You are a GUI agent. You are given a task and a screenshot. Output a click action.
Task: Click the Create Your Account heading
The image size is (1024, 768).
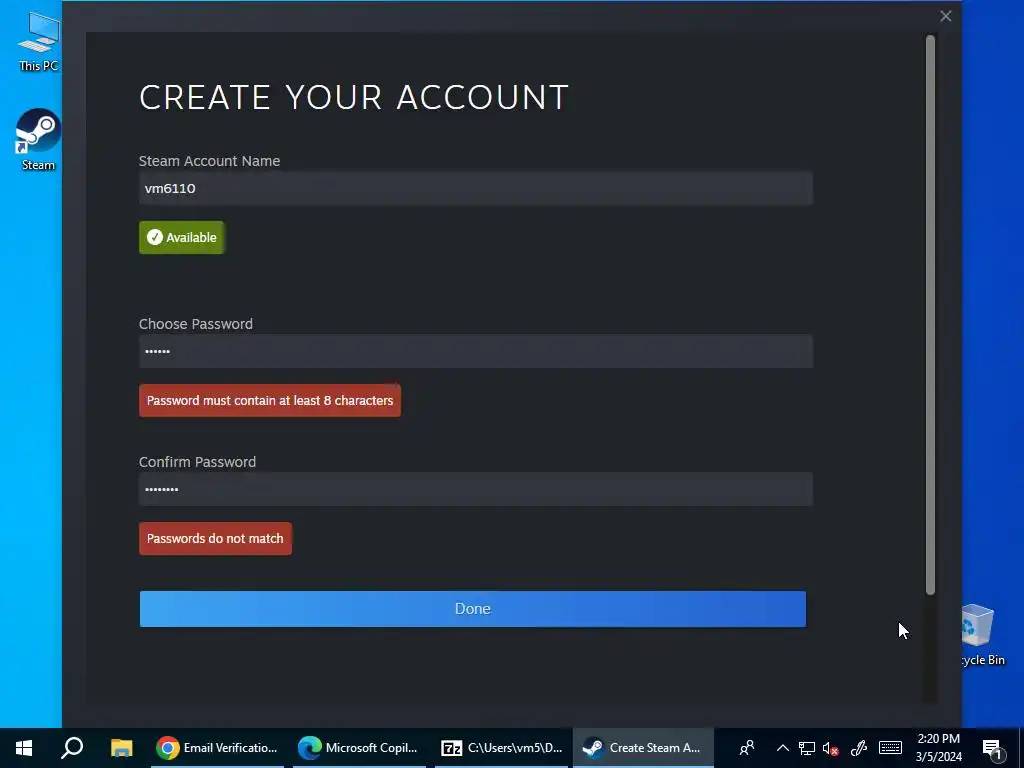(x=354, y=97)
